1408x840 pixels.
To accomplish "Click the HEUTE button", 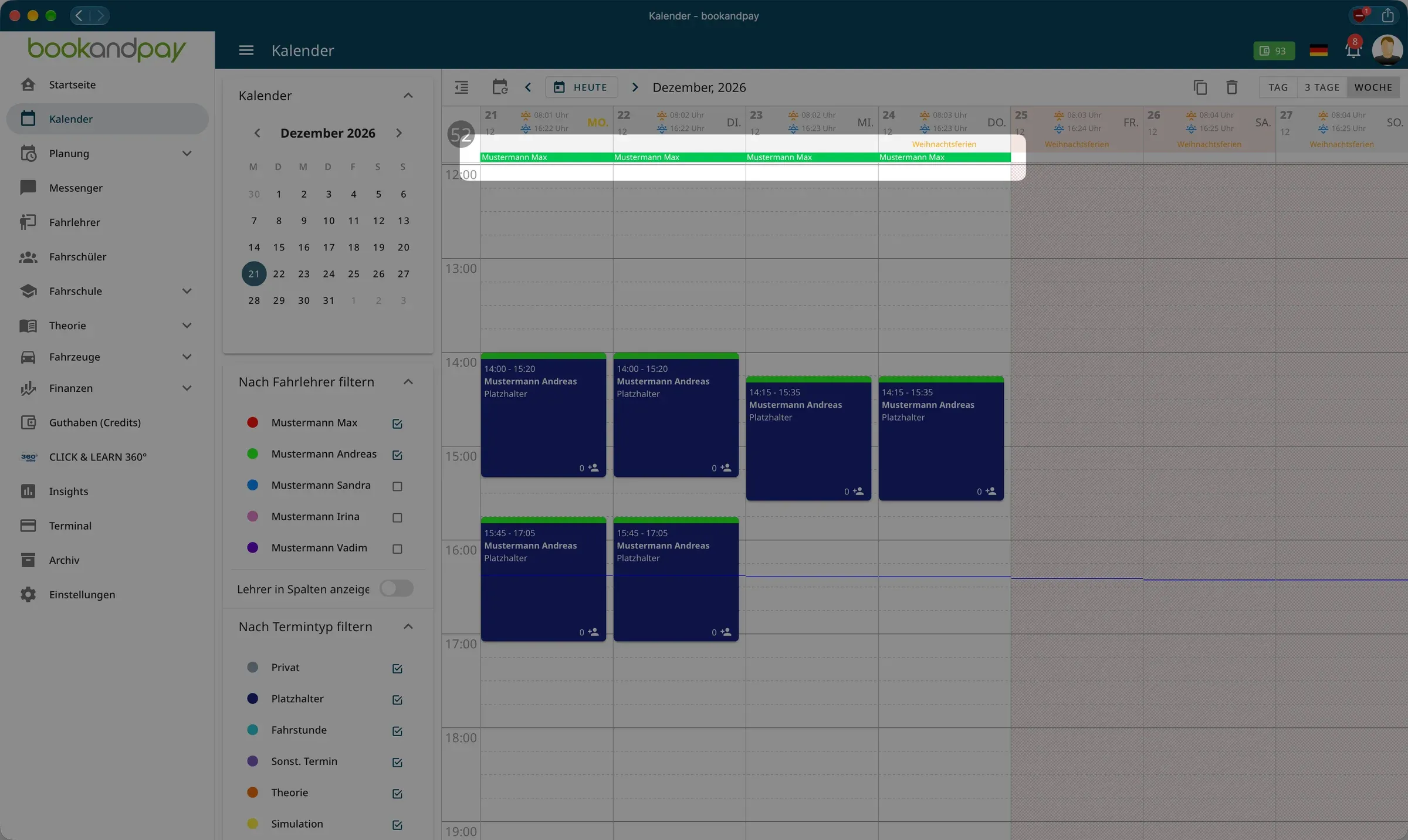I will (x=581, y=87).
